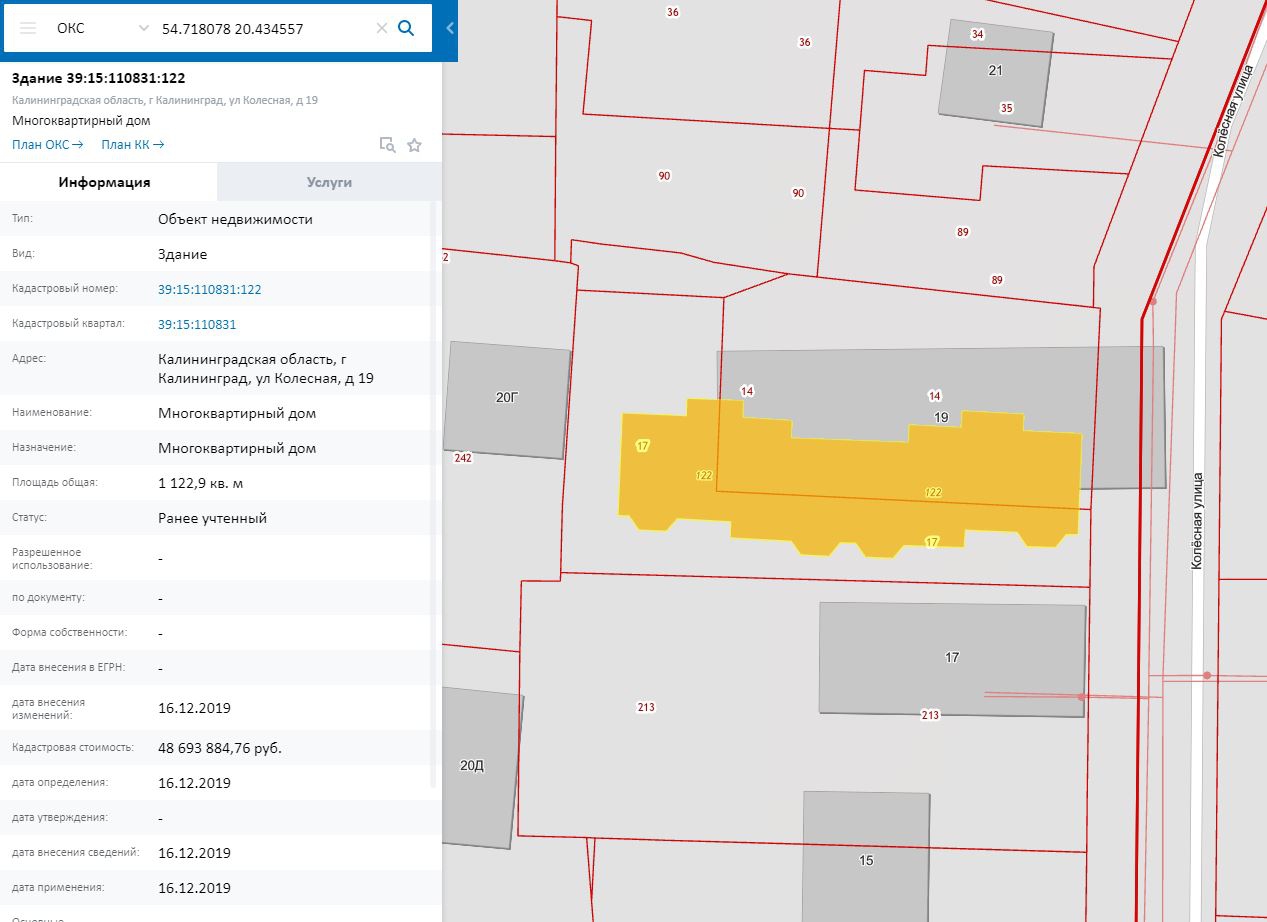
Task: Open cadastral quarter 39:15:110831 link
Action: 197,325
